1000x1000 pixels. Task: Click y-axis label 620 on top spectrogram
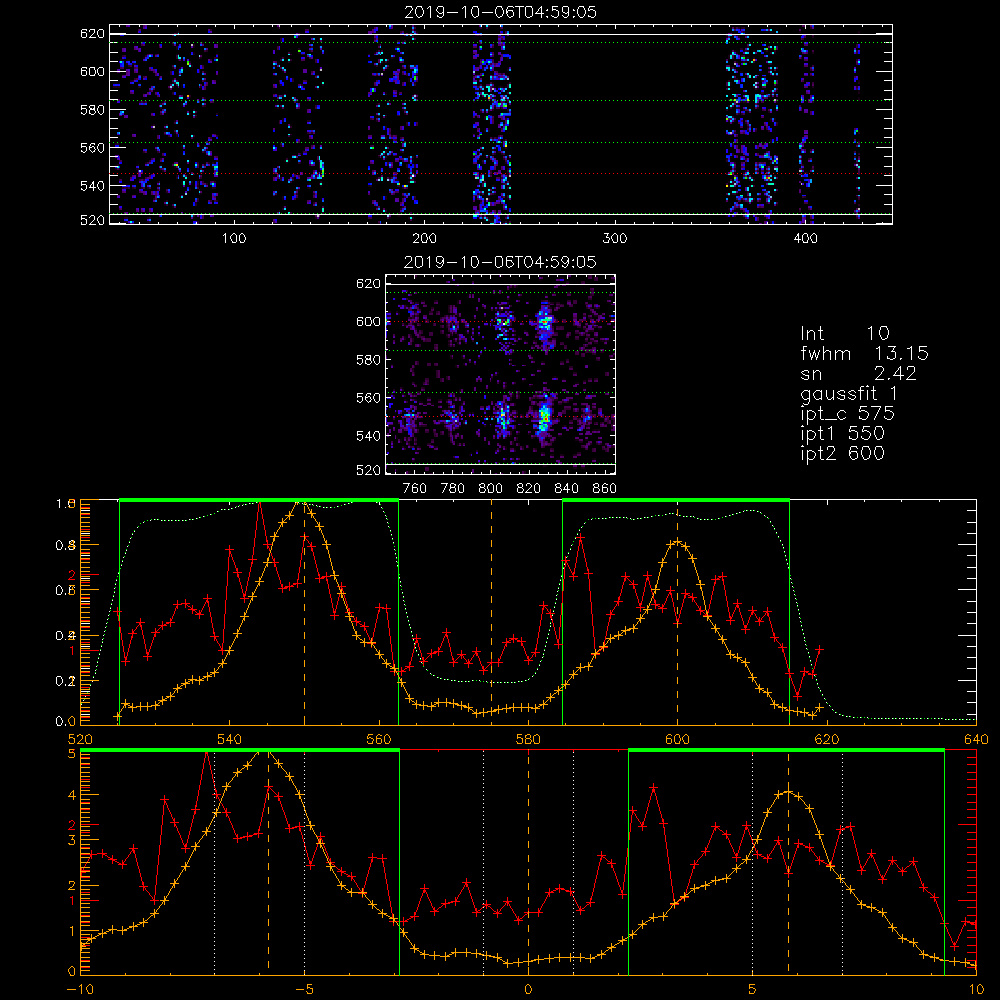[x=92, y=33]
